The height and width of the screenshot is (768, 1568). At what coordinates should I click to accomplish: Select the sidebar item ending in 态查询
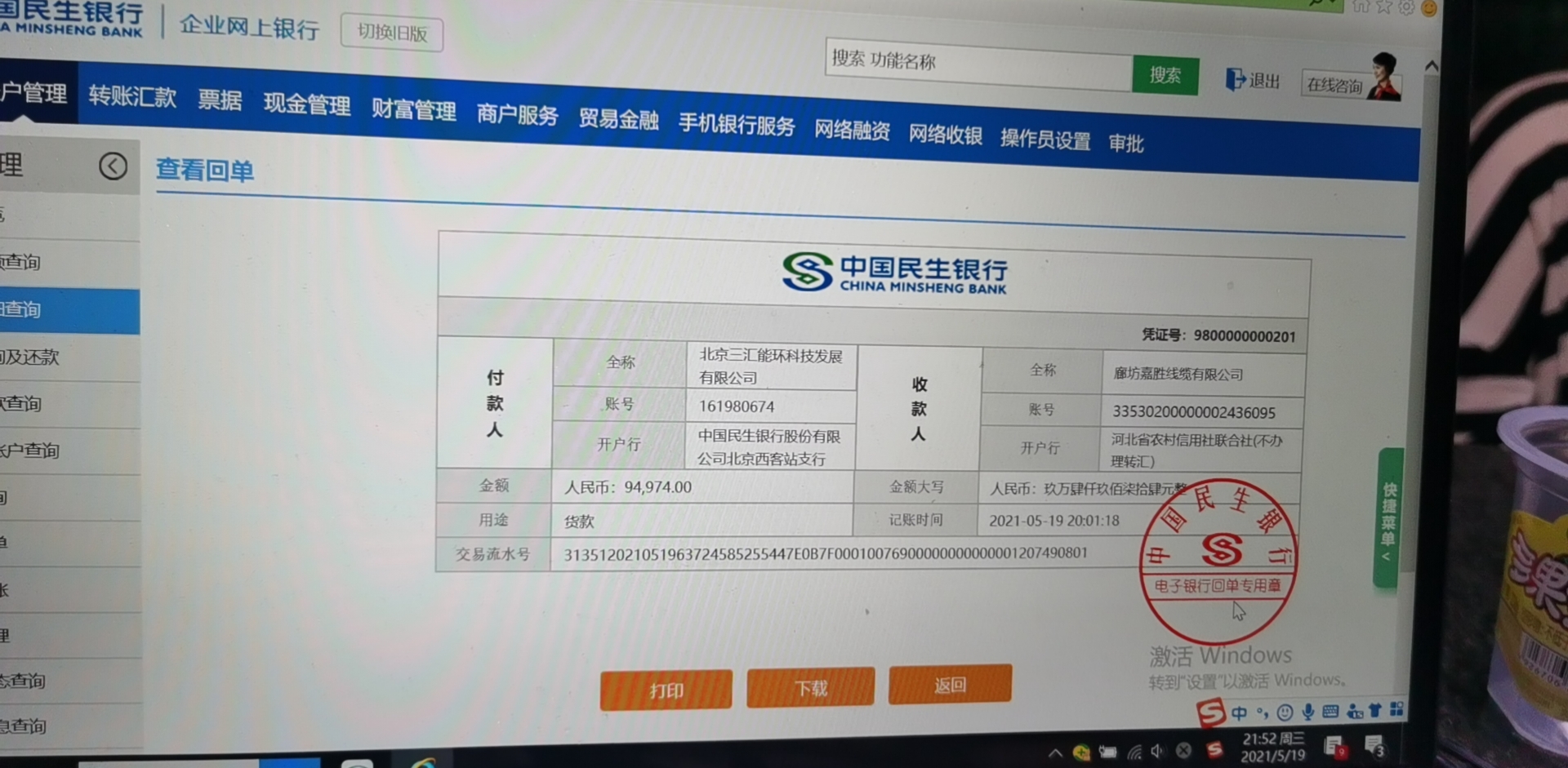tap(69, 681)
